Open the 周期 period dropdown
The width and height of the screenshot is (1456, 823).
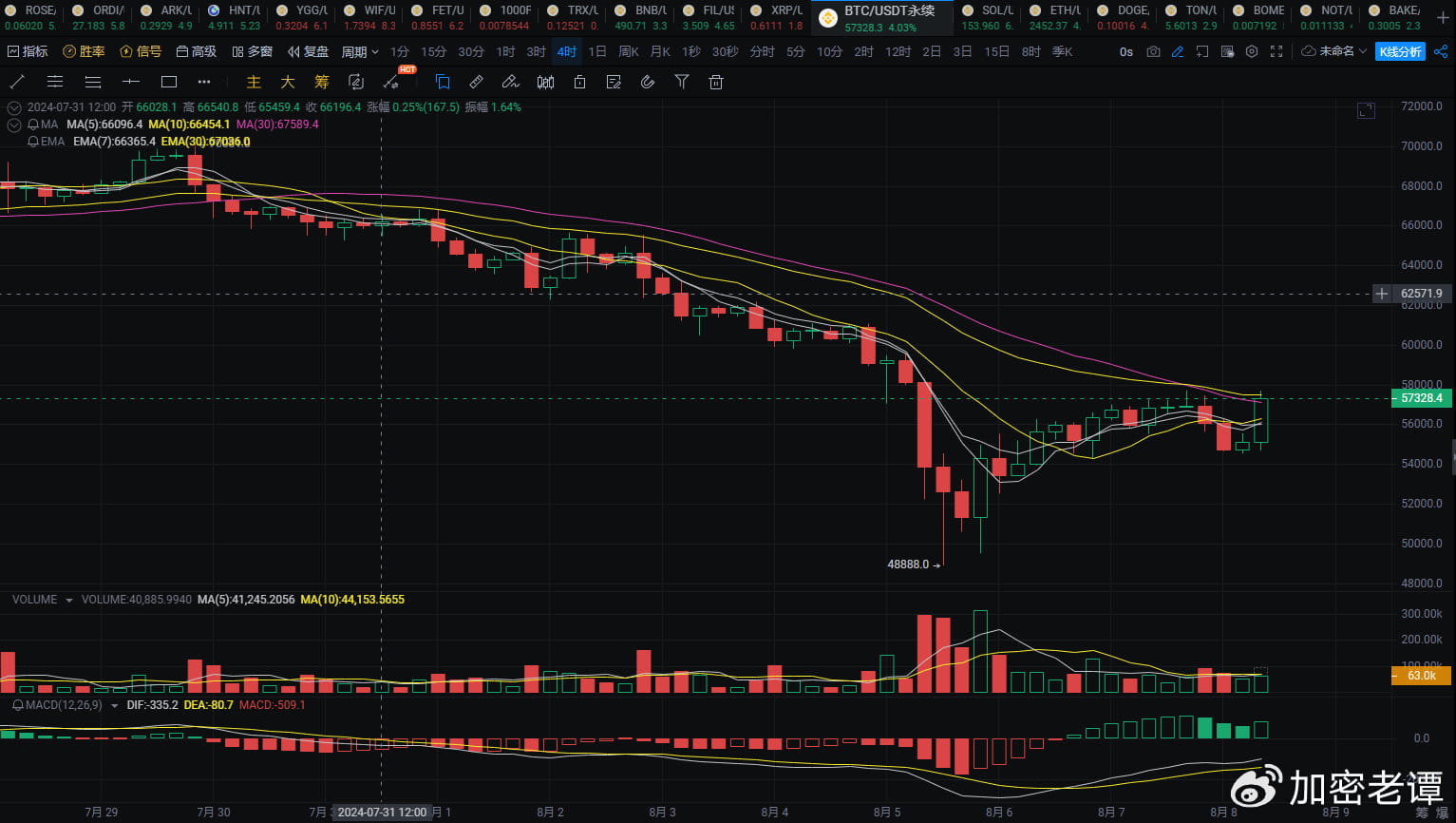[x=360, y=51]
